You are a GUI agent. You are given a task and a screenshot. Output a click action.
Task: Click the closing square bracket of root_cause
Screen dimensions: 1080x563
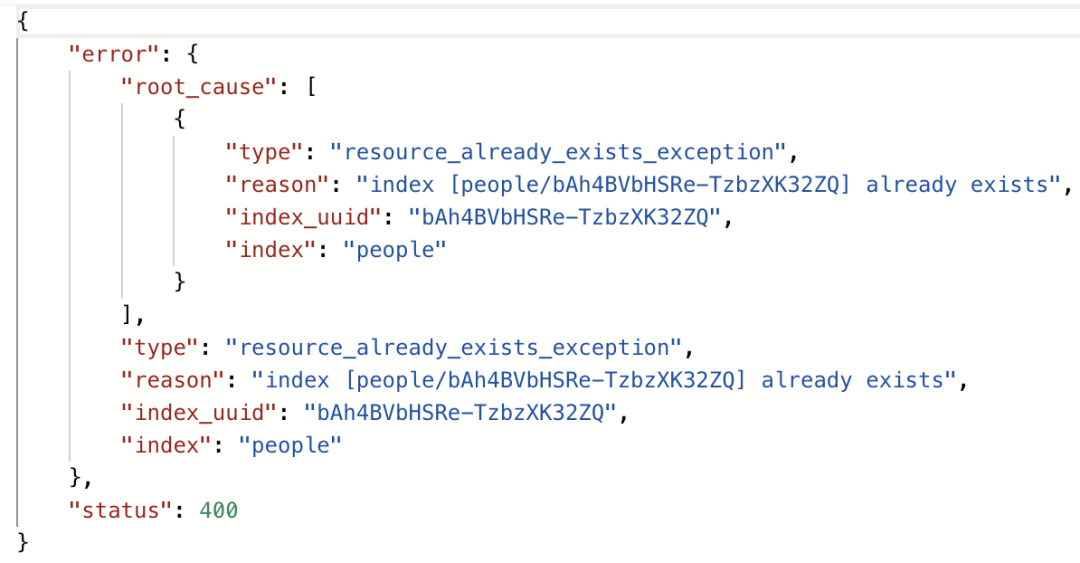pos(127,315)
